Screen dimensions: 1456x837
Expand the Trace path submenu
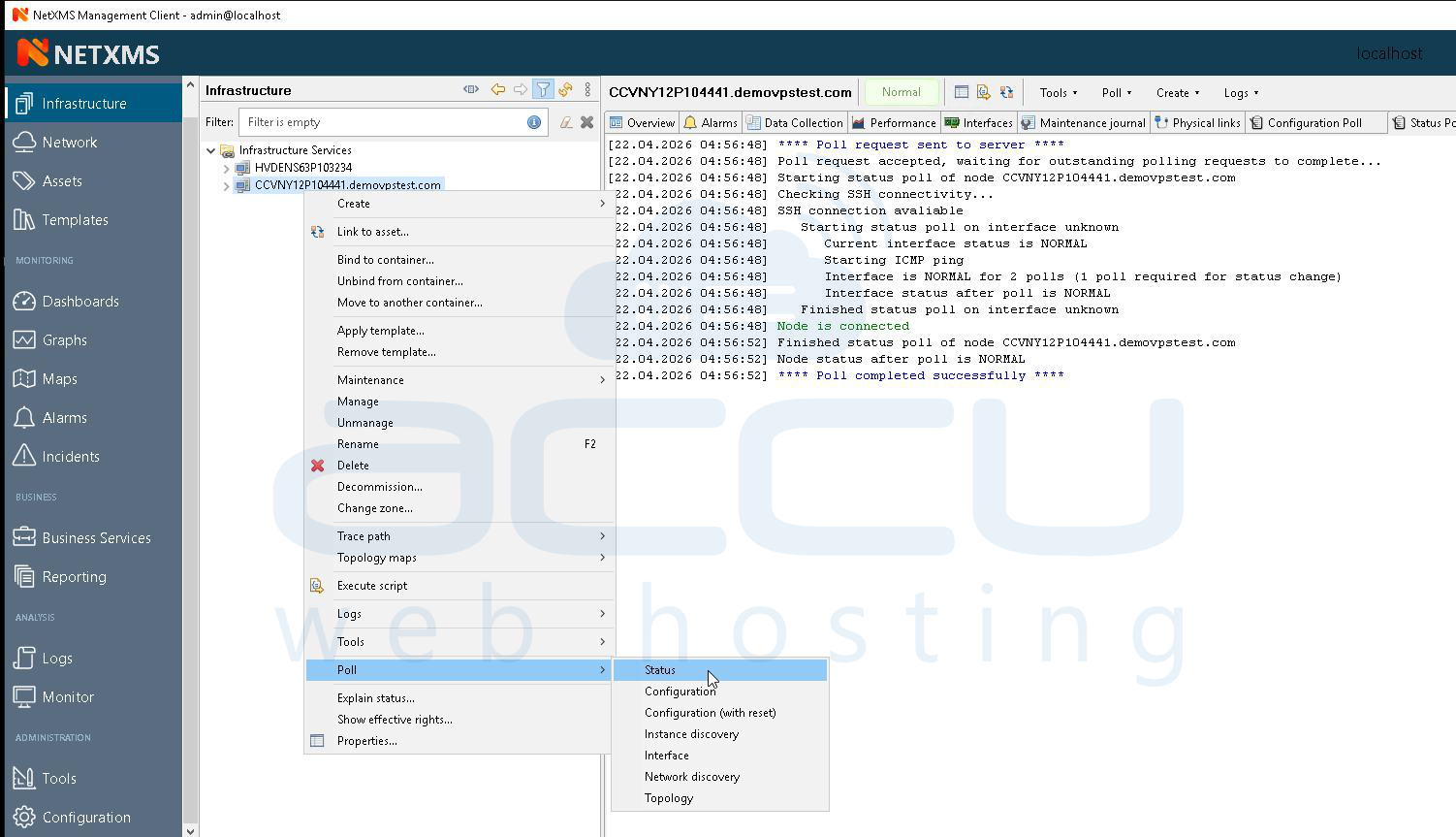click(x=459, y=536)
